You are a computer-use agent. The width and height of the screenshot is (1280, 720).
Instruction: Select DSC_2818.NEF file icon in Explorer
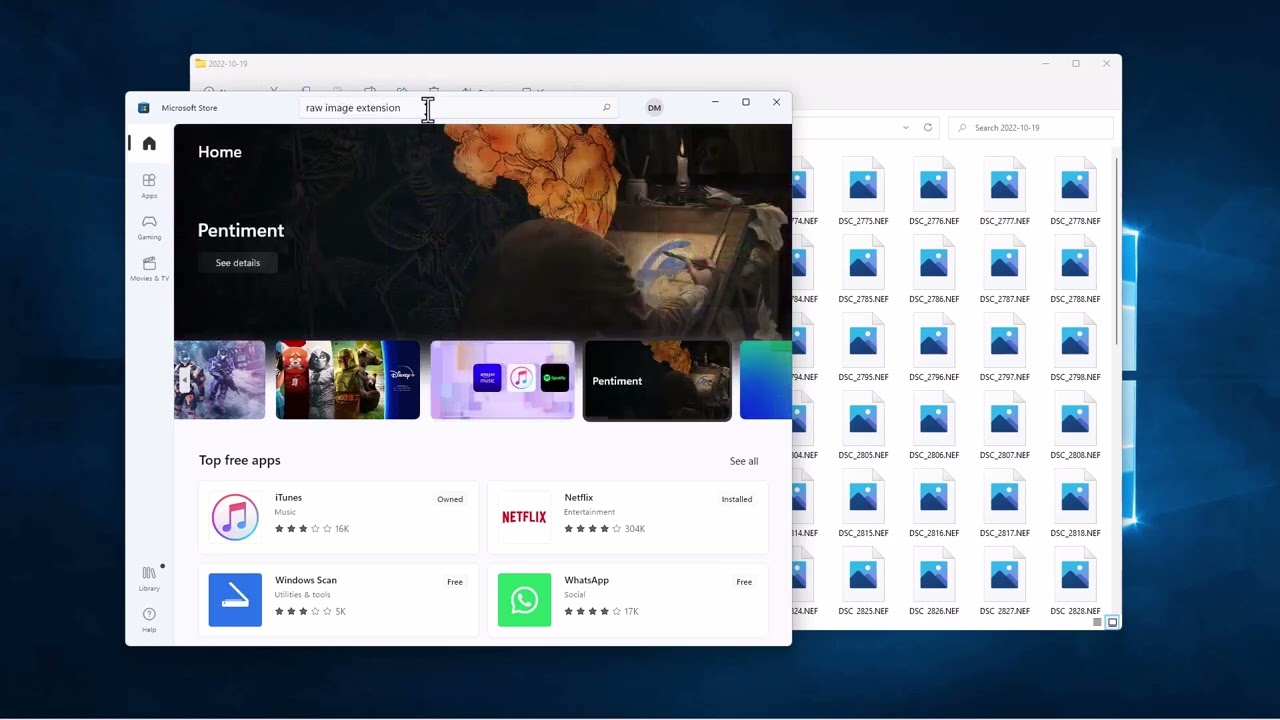(1075, 496)
